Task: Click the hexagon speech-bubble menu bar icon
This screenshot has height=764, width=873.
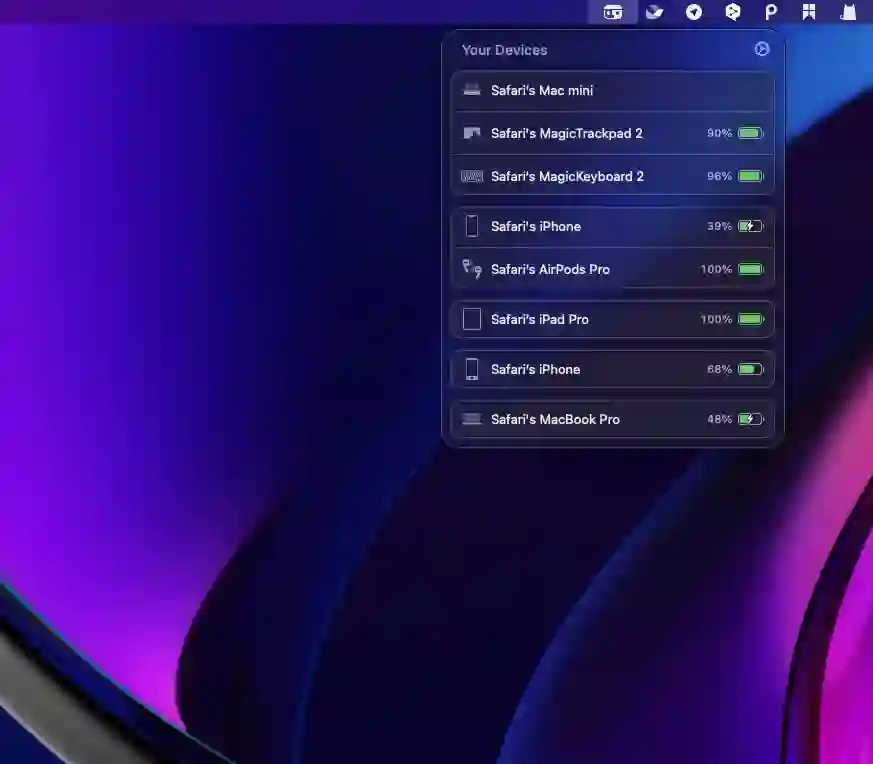Action: (733, 12)
